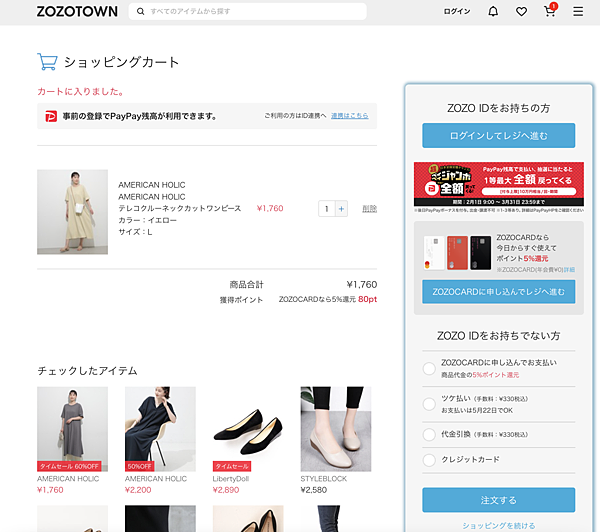Click the search magnifier icon
The height and width of the screenshot is (532, 600).
coord(140,11)
